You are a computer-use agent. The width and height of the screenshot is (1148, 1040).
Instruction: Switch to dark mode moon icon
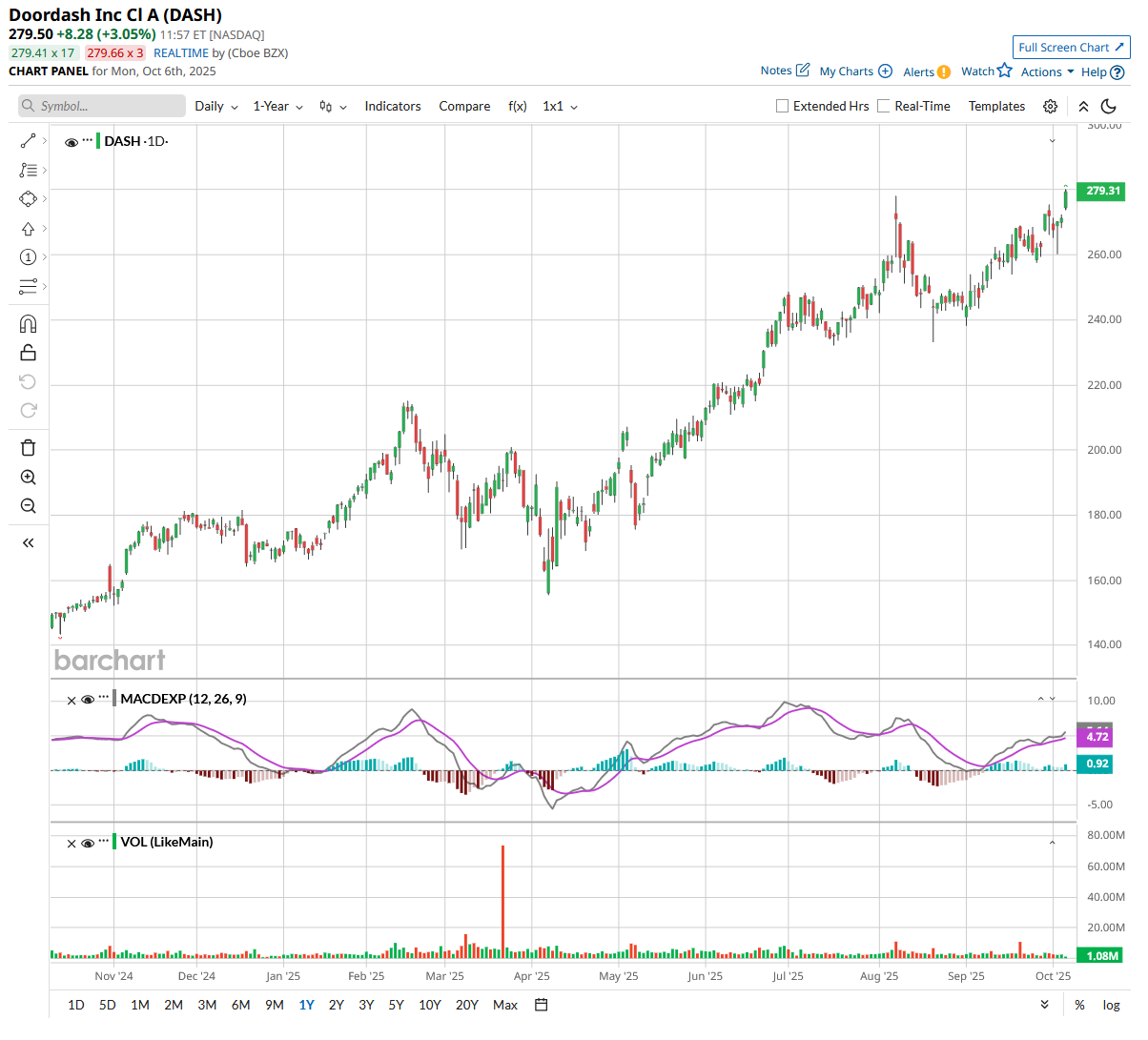tap(1108, 107)
